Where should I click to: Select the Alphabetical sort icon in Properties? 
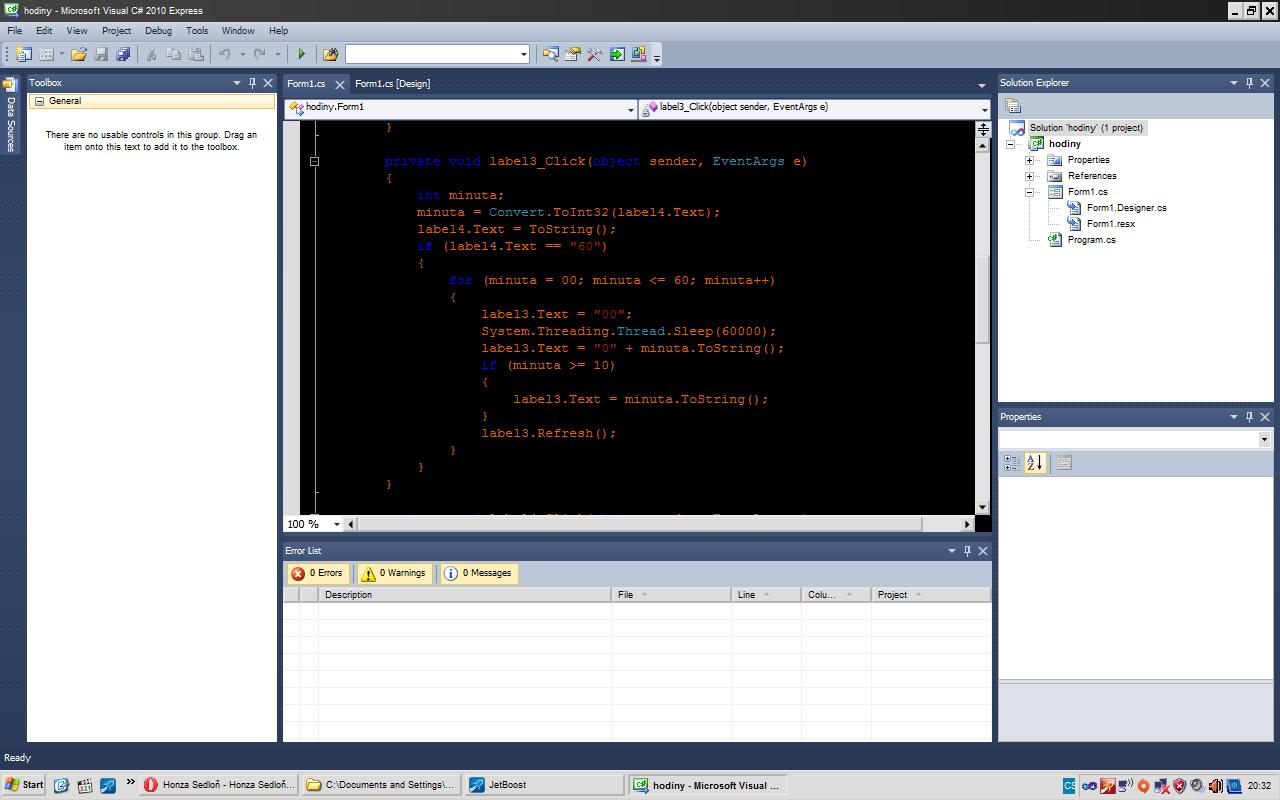click(1035, 462)
